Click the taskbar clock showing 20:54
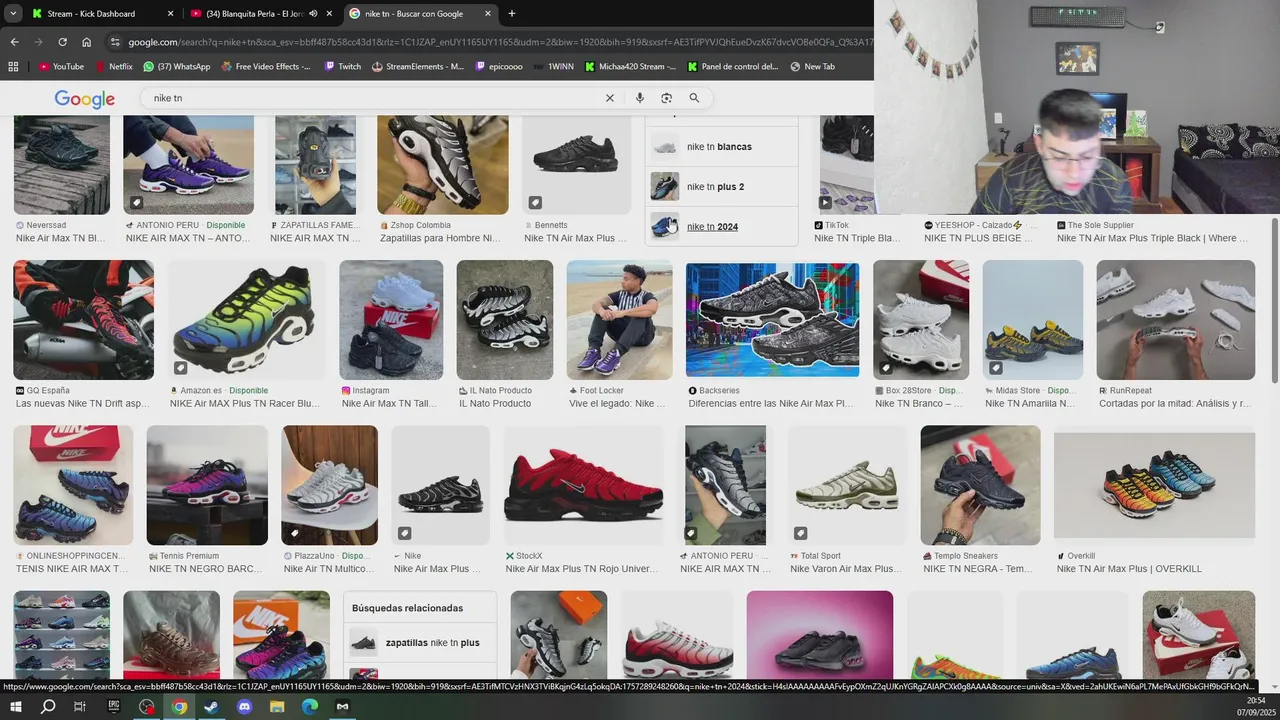 pyautogui.click(x=1256, y=707)
